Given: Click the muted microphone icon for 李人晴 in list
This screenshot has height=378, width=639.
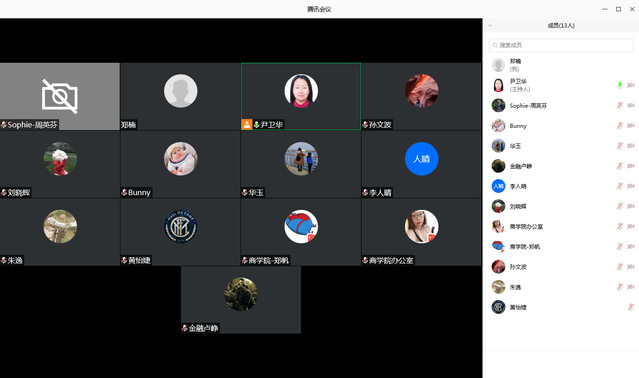Looking at the screenshot, I should (619, 186).
